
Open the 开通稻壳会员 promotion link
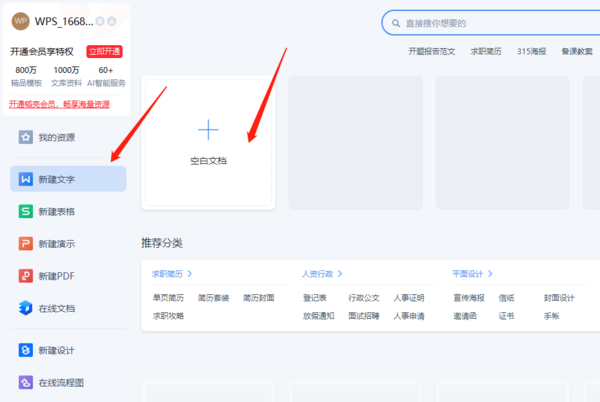point(59,104)
